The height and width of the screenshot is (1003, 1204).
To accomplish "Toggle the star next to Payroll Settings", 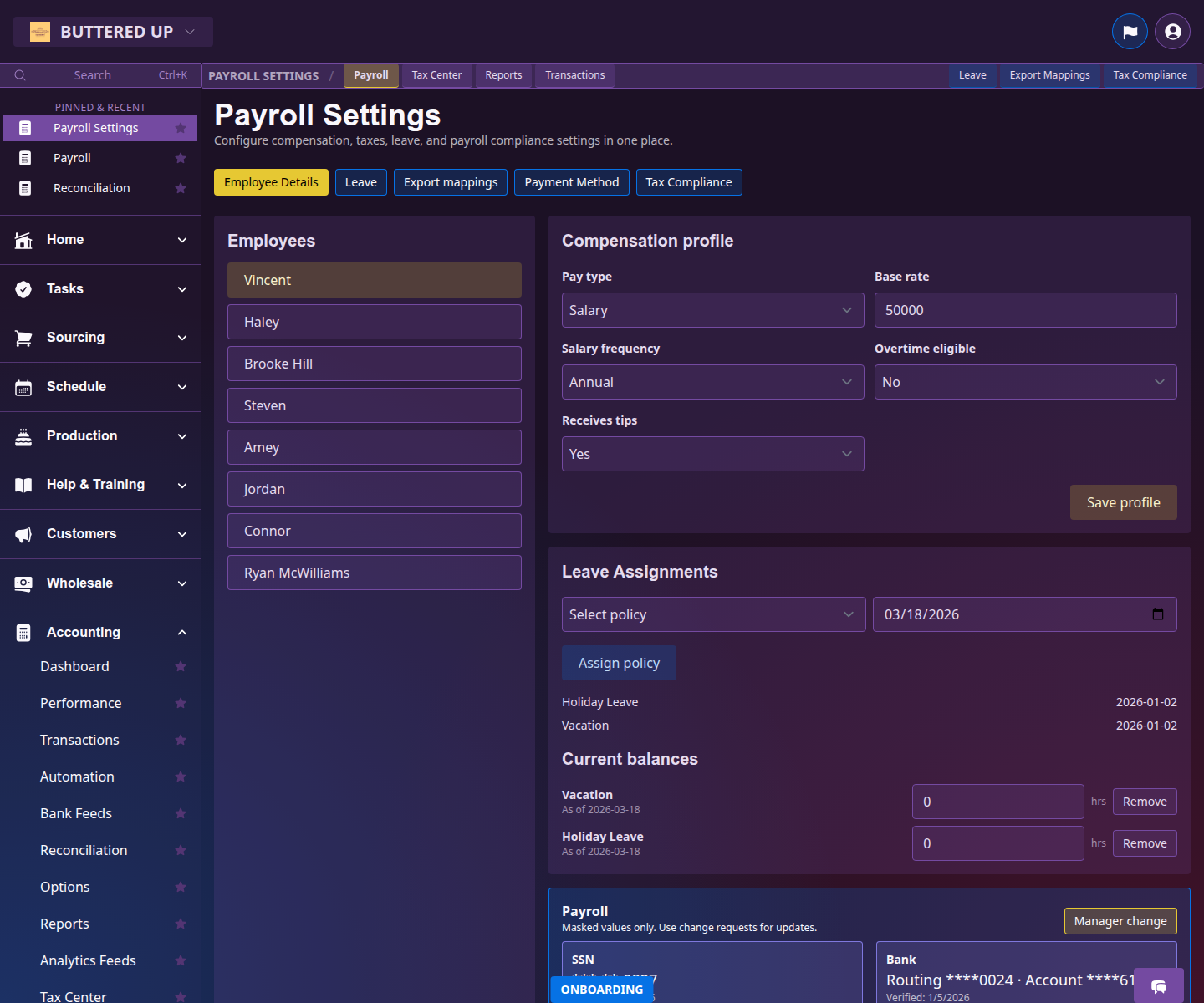I will coord(181,128).
